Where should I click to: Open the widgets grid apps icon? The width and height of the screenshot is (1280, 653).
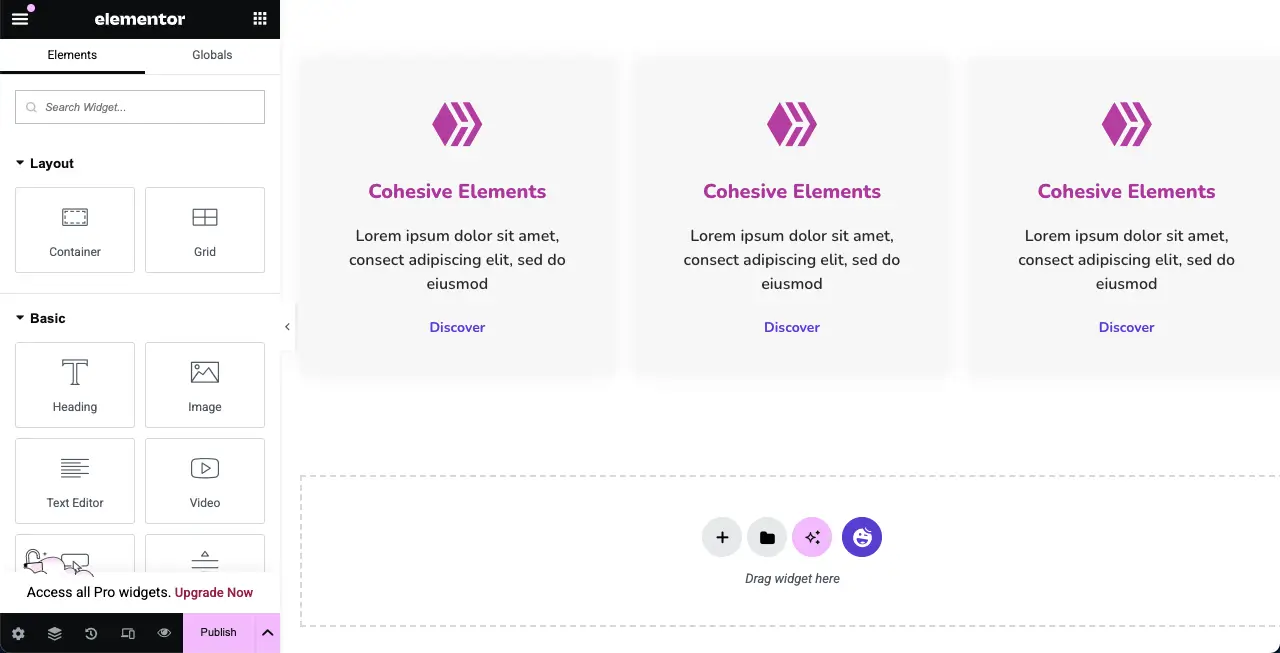click(260, 18)
